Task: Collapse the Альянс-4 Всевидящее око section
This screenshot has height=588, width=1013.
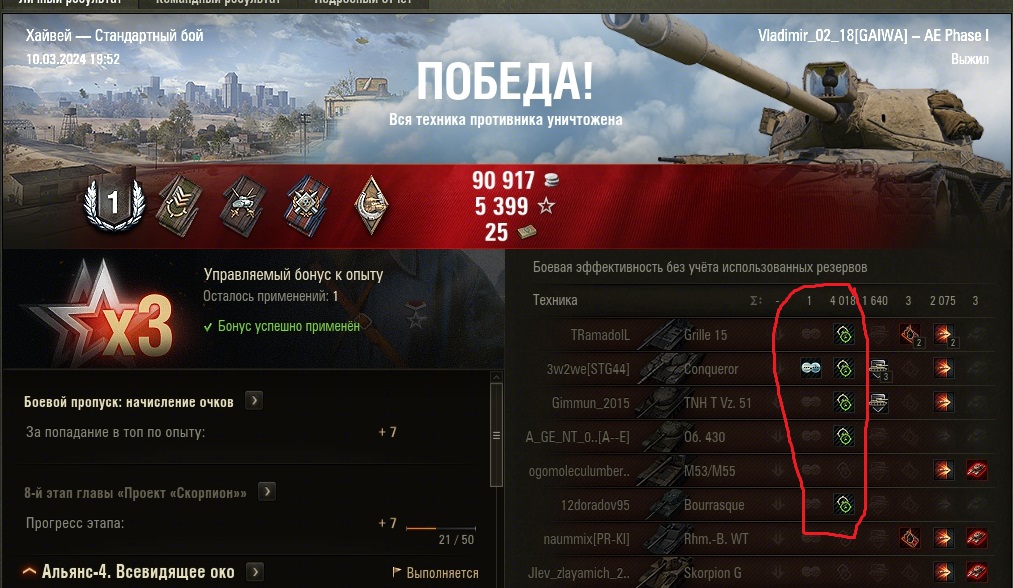Action: click(29, 572)
